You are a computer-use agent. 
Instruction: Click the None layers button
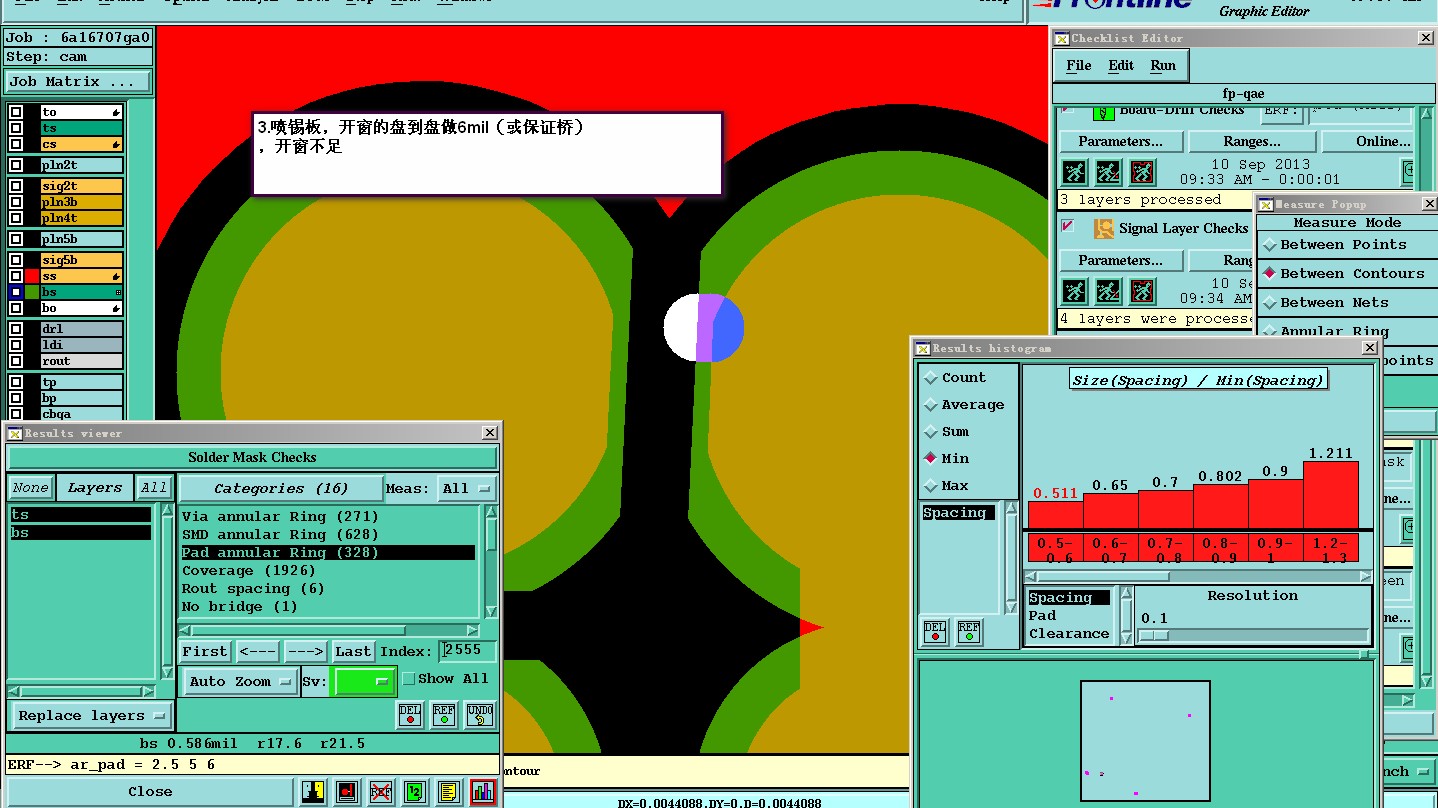point(30,488)
